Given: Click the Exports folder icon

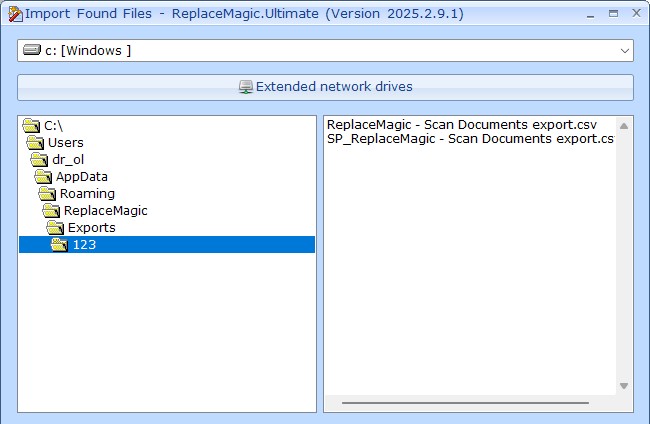Looking at the screenshot, I should pyautogui.click(x=56, y=228).
